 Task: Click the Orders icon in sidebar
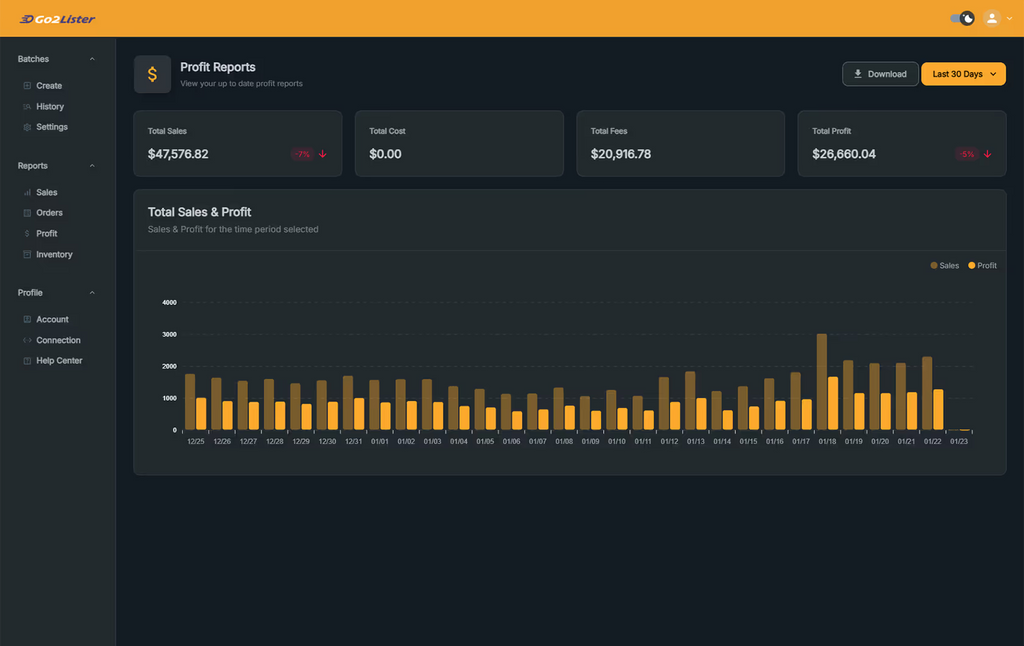[27, 213]
